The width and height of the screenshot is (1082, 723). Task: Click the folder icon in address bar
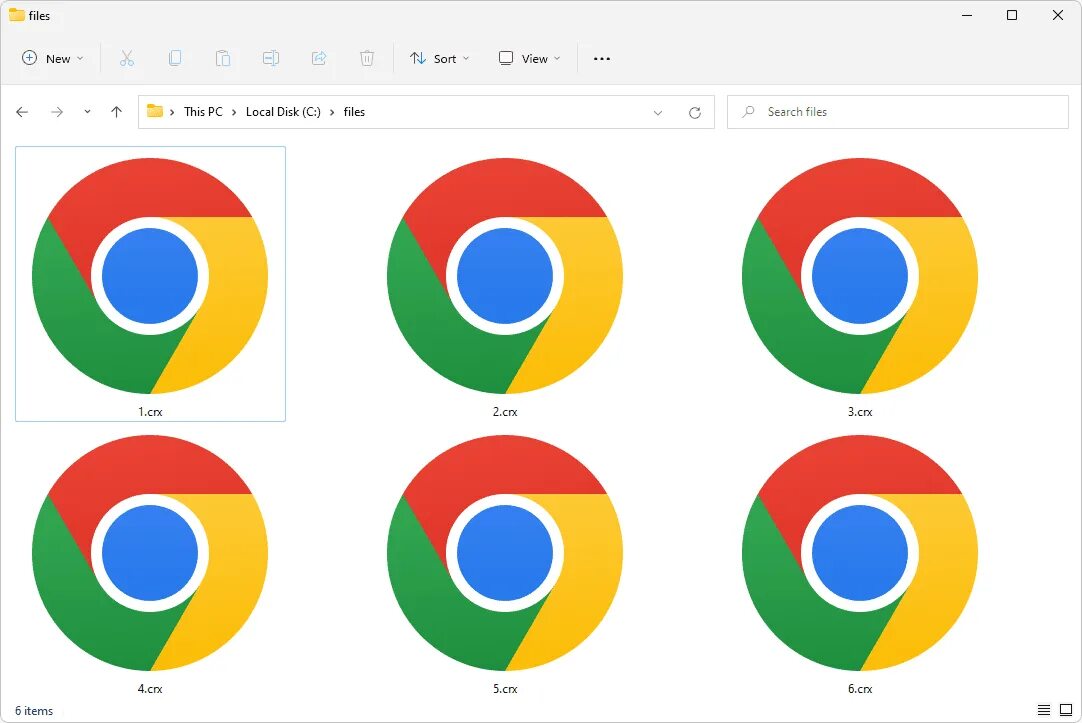155,111
